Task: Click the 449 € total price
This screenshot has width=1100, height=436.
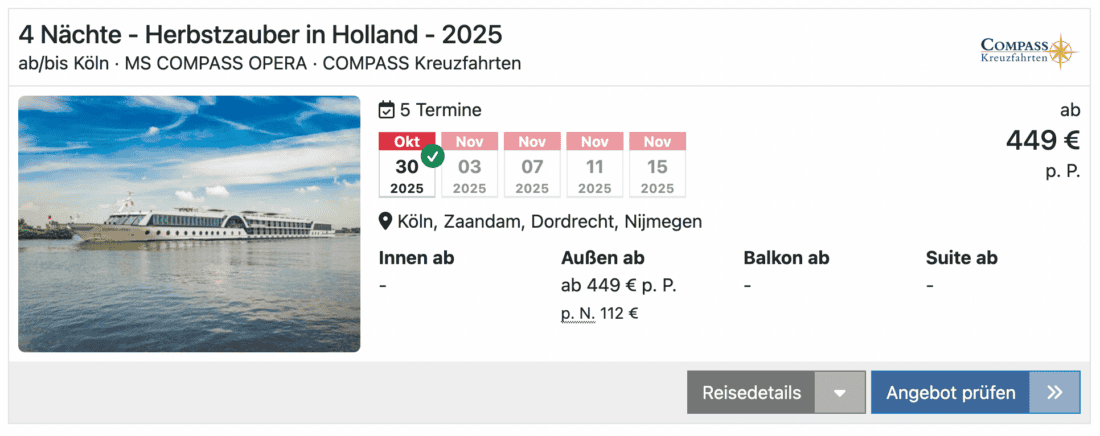Action: (1042, 141)
